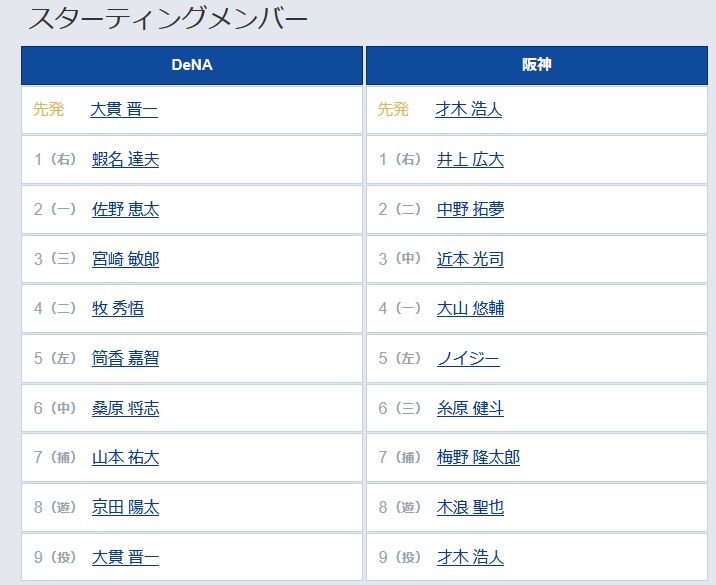Screen dimensions: 716x585
Task: Open 佐野 恵太 player page
Action: tap(125, 209)
